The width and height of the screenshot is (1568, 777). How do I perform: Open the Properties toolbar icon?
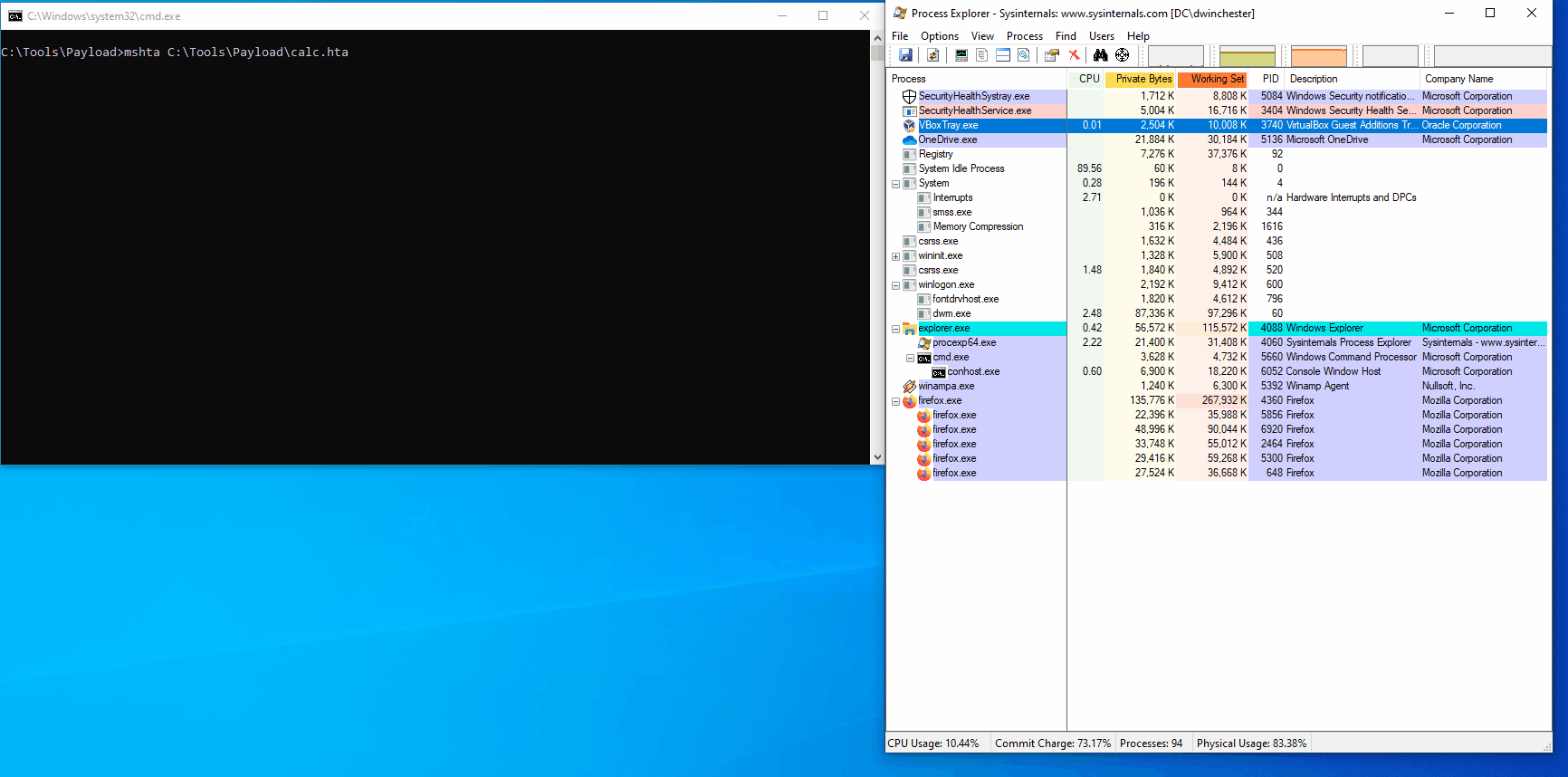pyautogui.click(x=1051, y=55)
